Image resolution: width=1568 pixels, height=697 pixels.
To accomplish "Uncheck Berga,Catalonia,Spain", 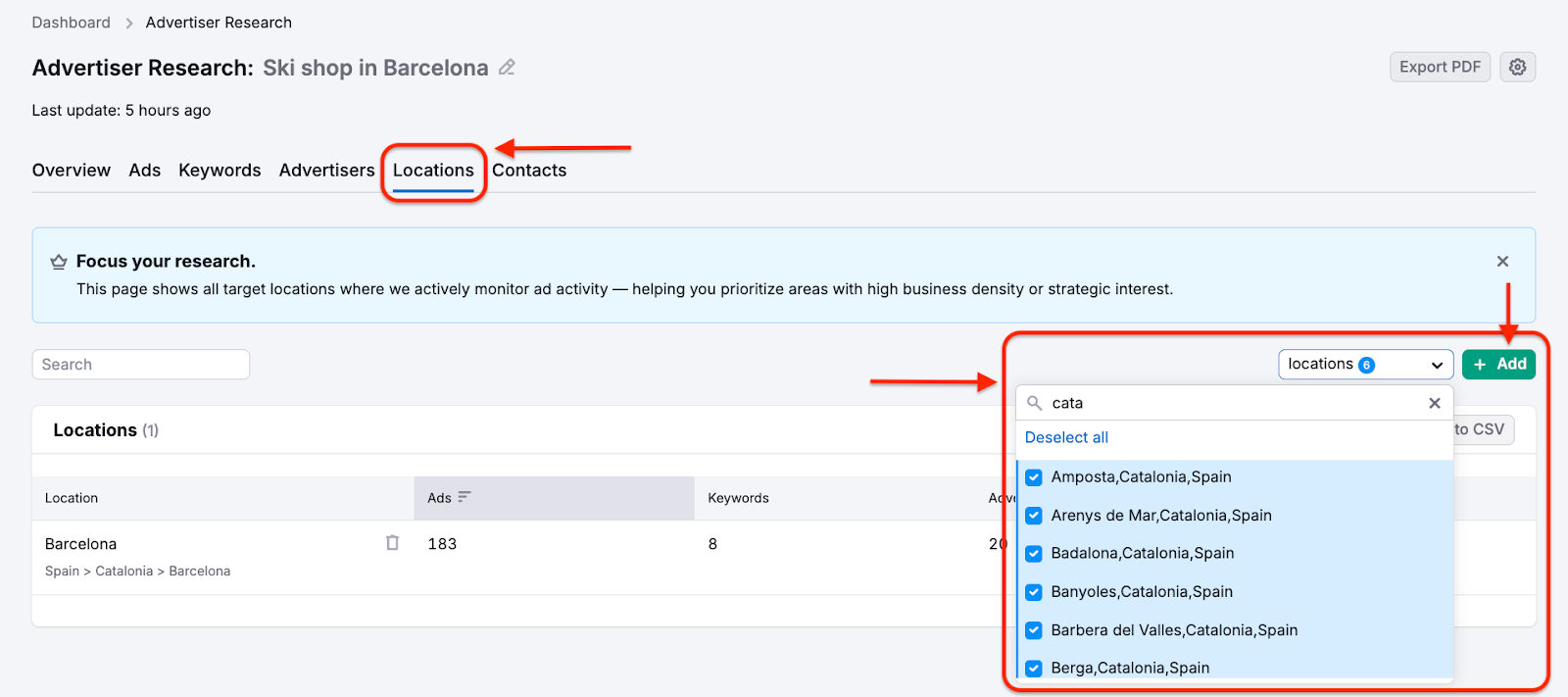I will click(1033, 669).
